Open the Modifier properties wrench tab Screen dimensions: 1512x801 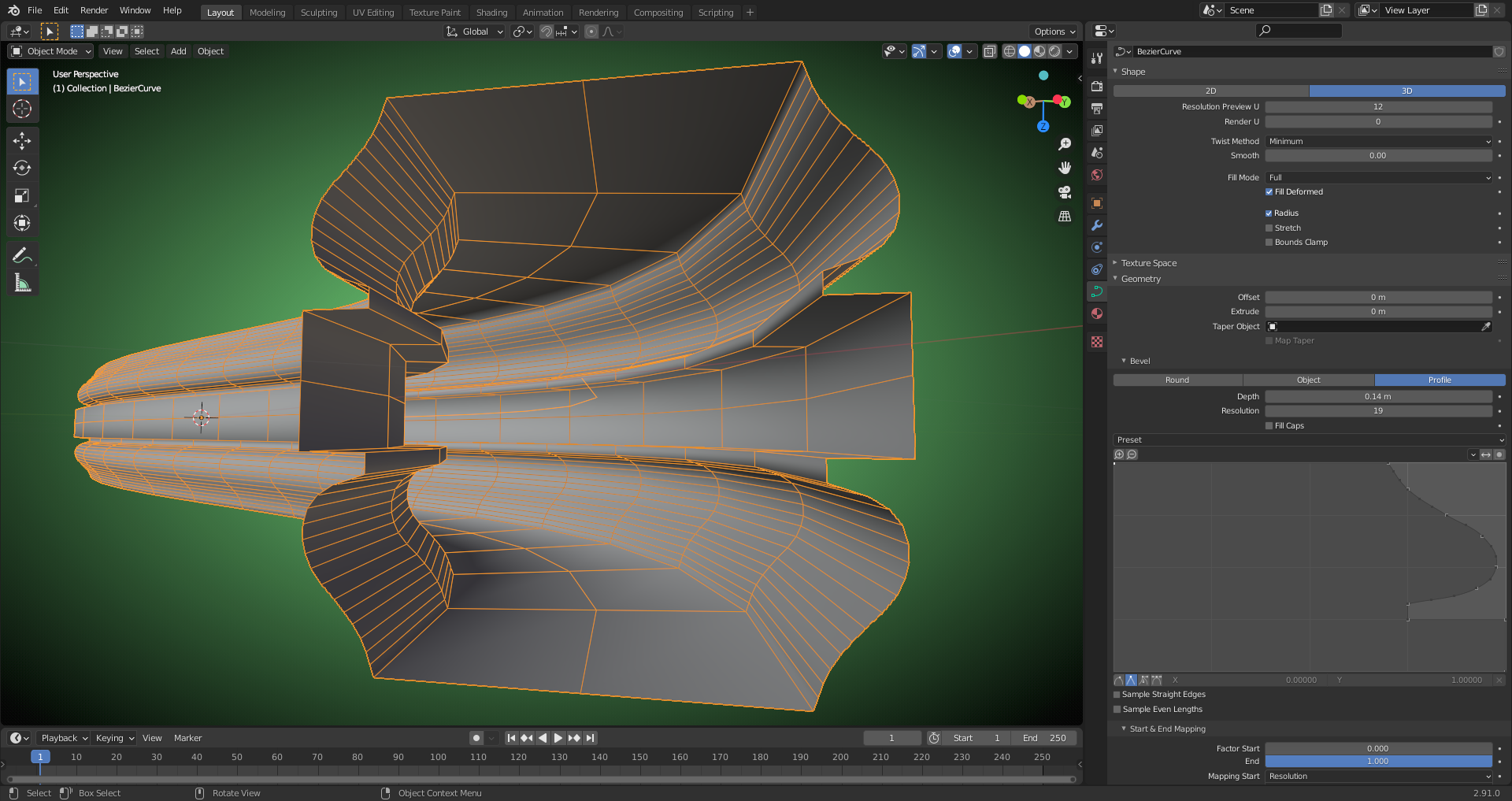point(1097,225)
